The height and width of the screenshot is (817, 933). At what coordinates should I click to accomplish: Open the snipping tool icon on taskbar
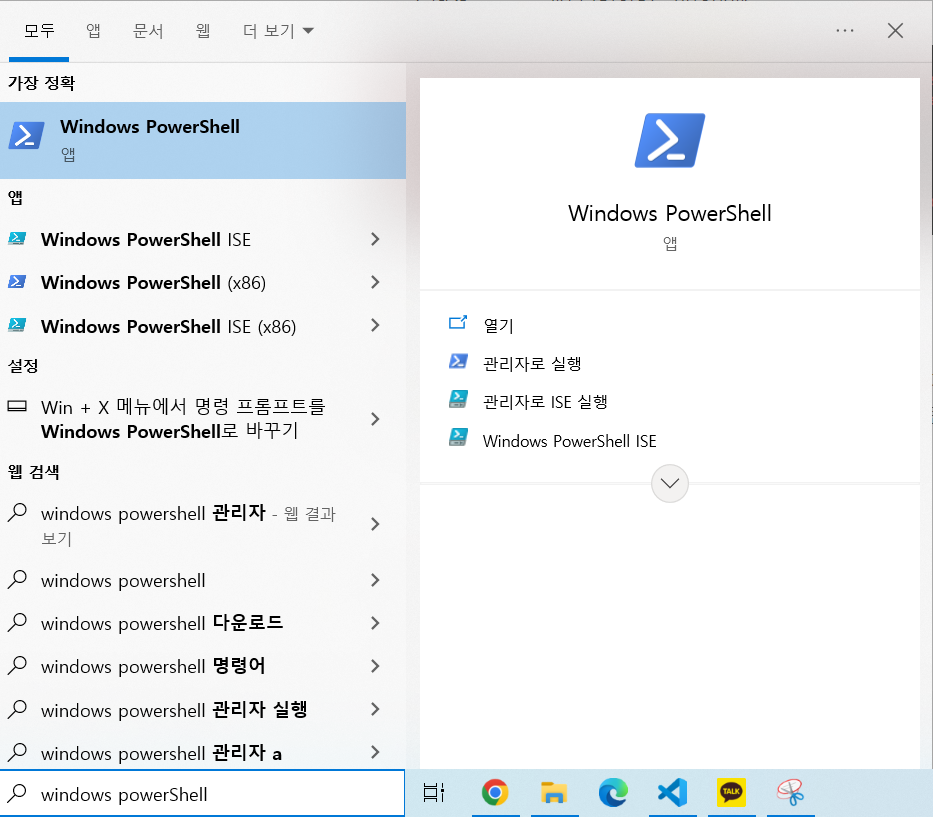(x=790, y=793)
